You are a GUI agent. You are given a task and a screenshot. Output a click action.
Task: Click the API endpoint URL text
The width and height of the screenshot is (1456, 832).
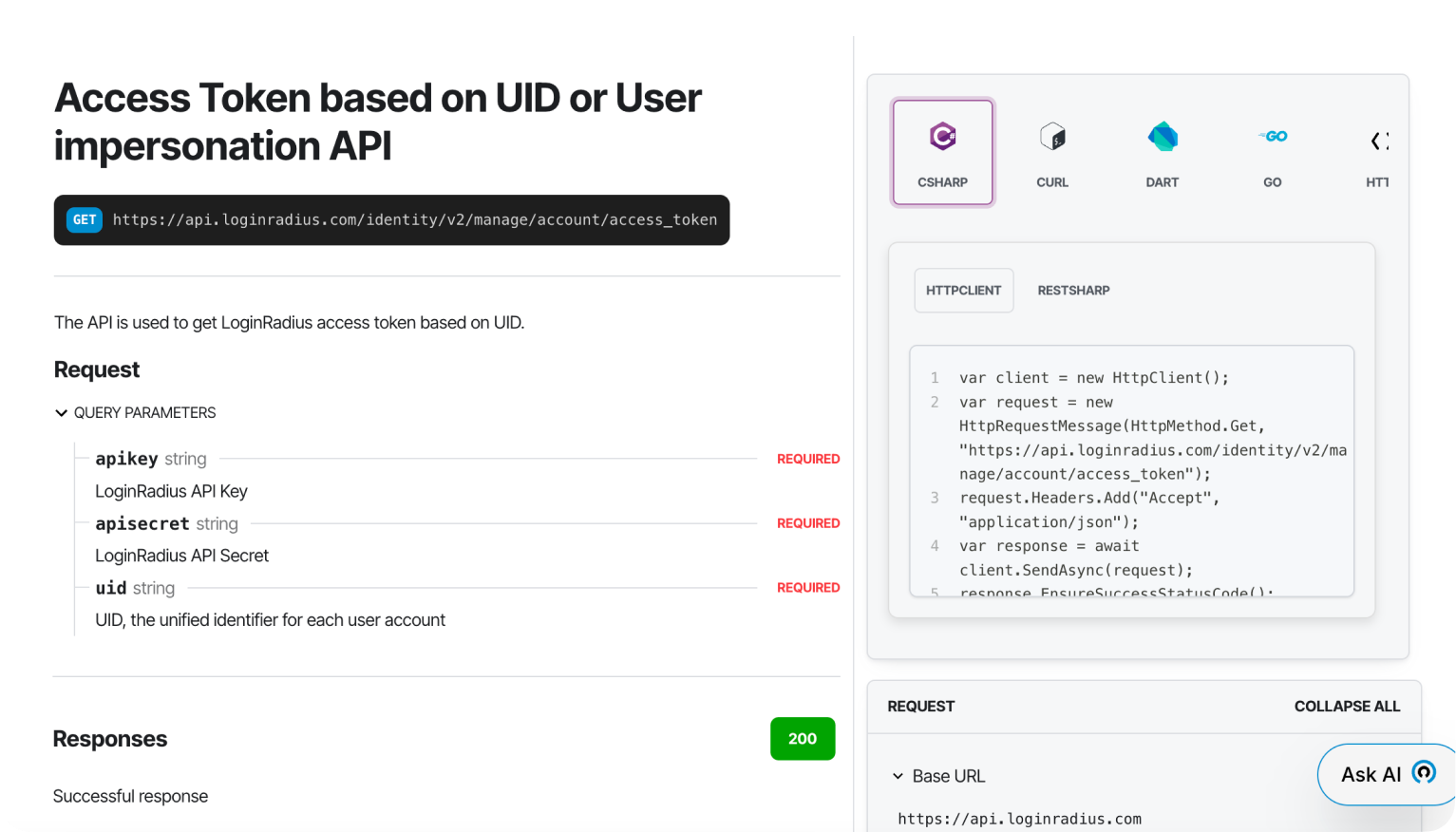point(415,220)
